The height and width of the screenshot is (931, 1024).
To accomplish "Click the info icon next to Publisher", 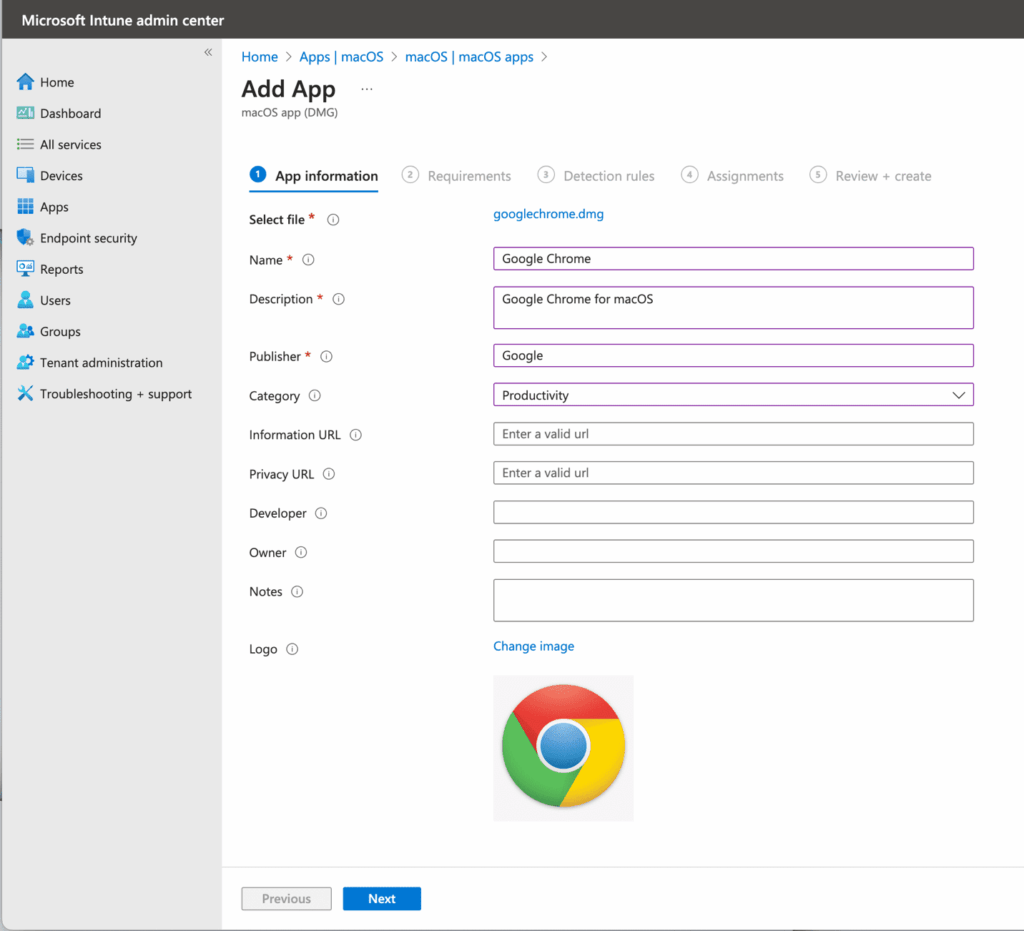I will [x=326, y=356].
